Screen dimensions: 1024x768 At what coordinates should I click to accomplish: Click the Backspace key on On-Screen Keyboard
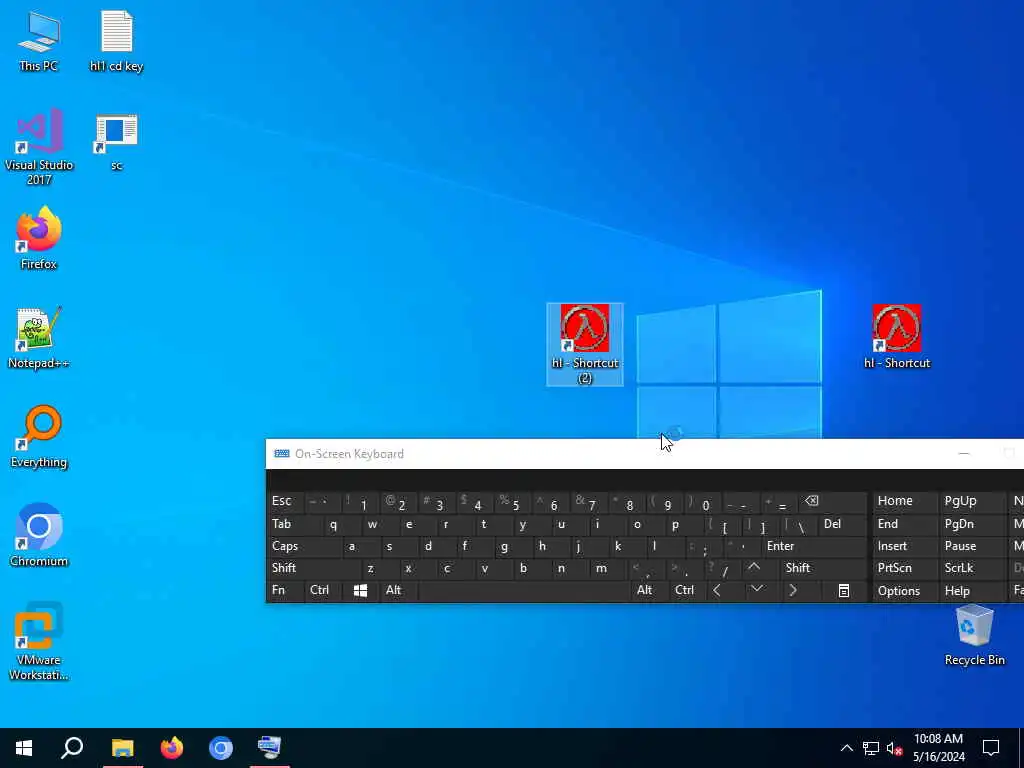point(833,501)
